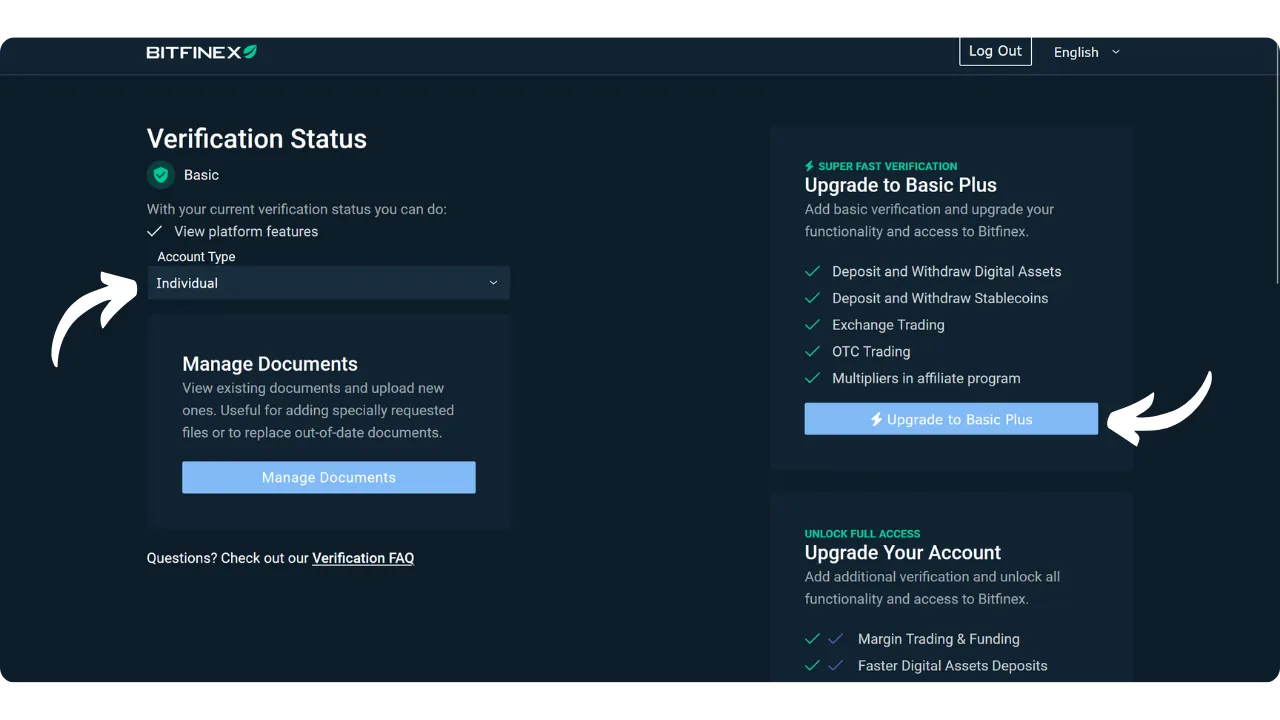Click the chevron arrow in Account Type field
1280x720 pixels.
(493, 283)
